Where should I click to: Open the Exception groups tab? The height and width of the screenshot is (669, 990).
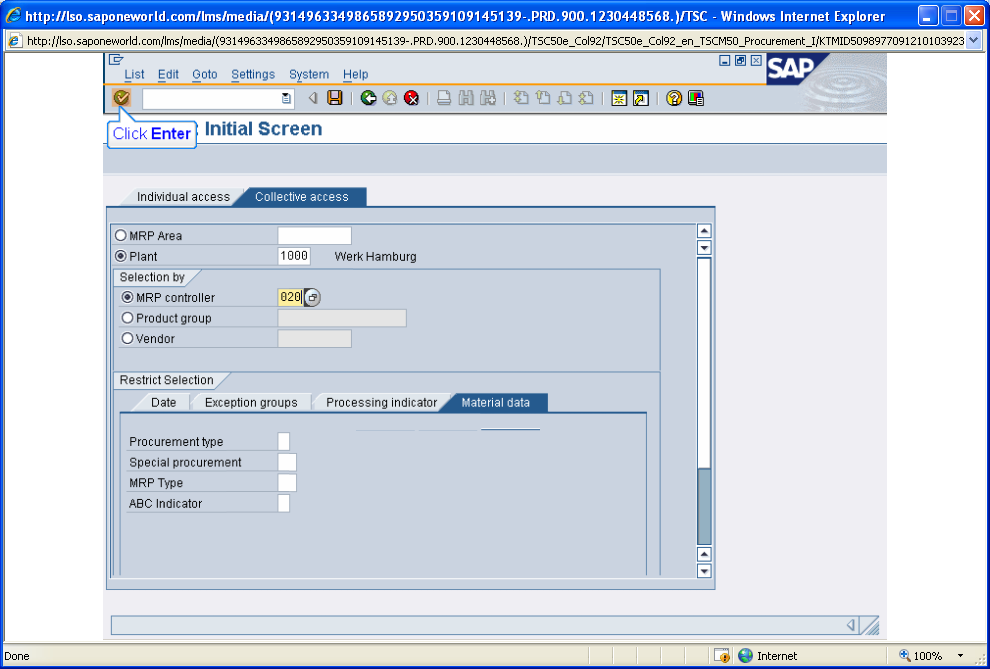251,403
